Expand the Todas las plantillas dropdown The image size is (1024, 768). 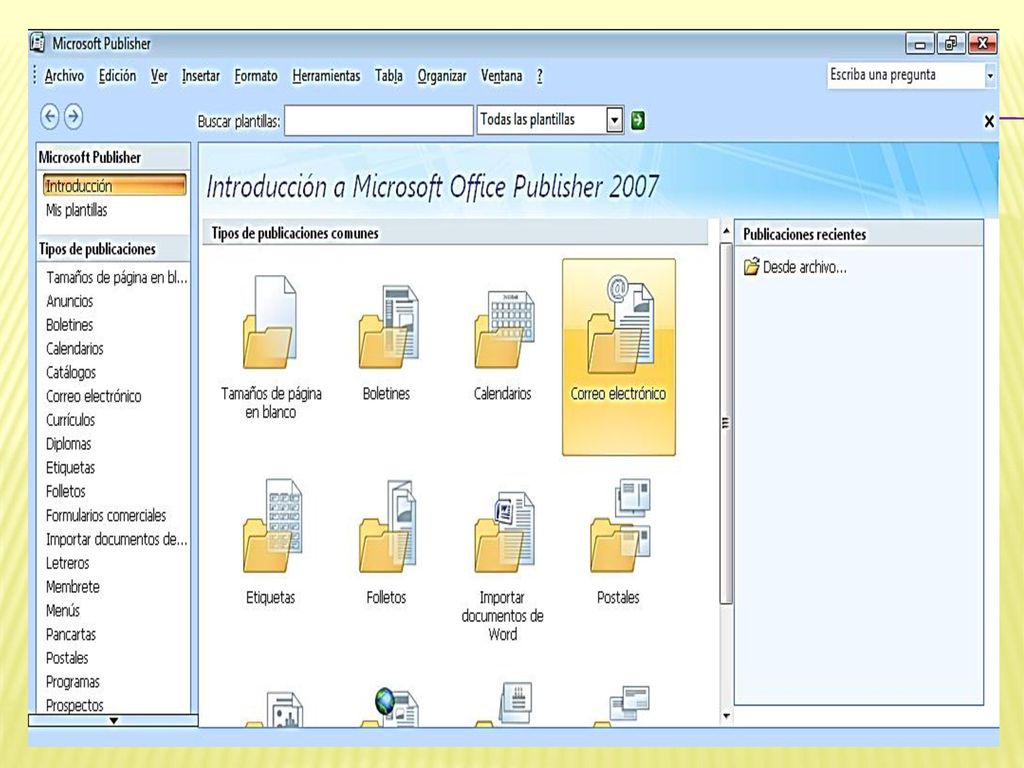614,120
